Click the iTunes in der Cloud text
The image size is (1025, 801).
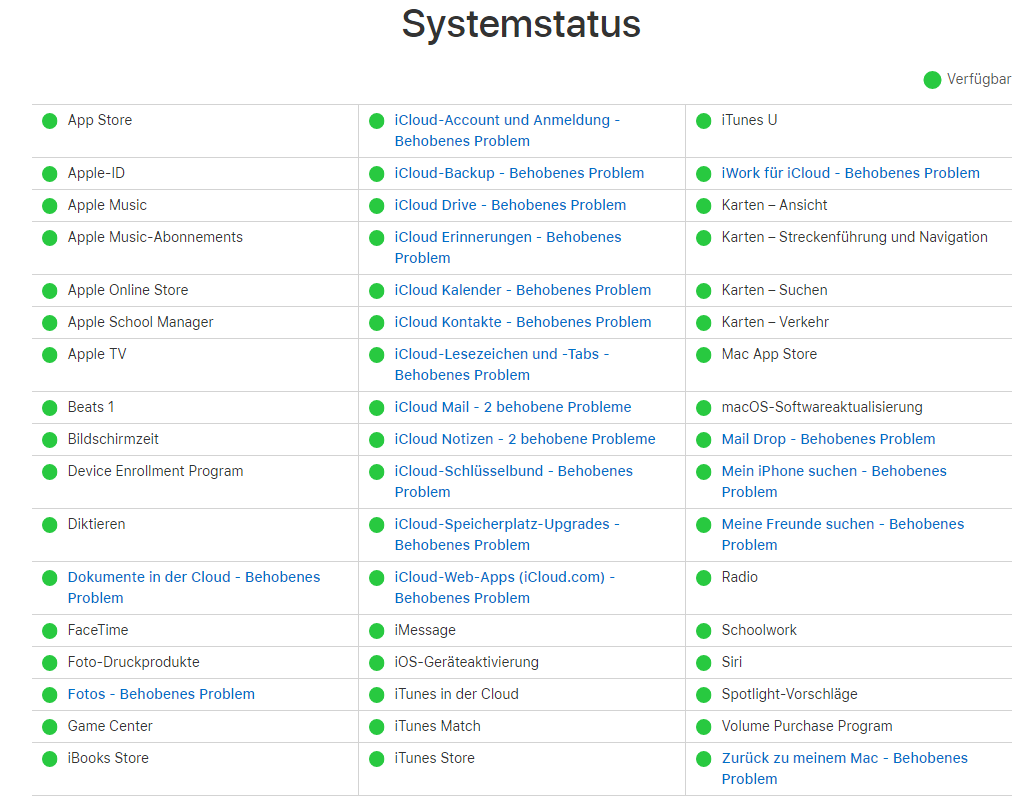(456, 694)
